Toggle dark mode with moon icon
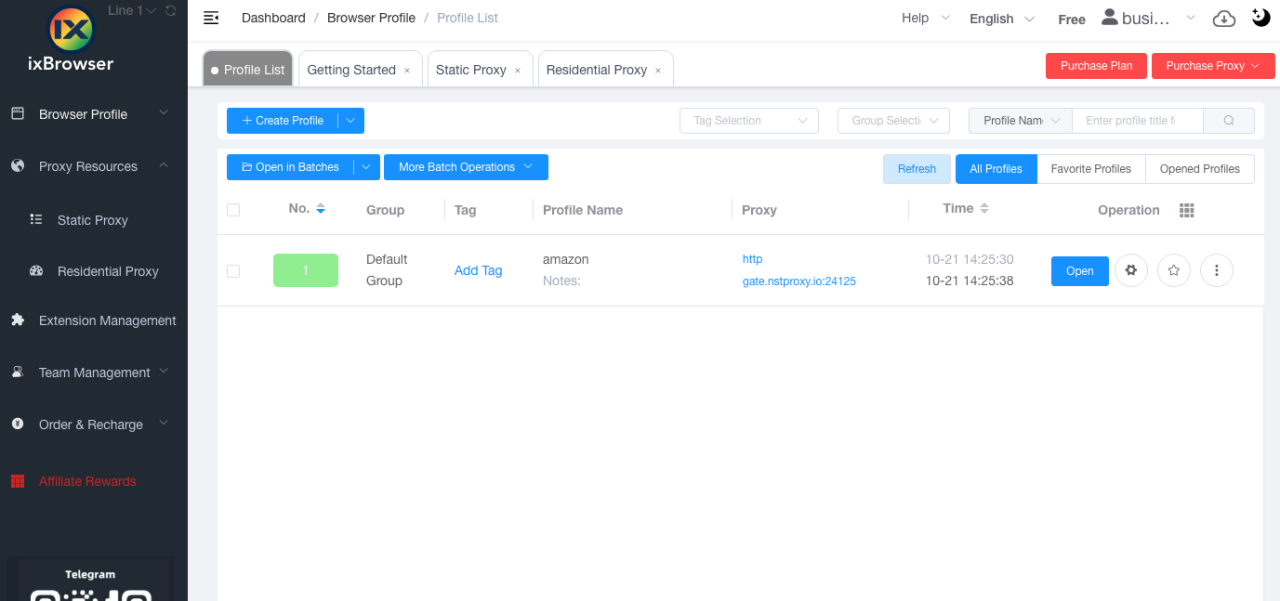1280x601 pixels. 1259,17
